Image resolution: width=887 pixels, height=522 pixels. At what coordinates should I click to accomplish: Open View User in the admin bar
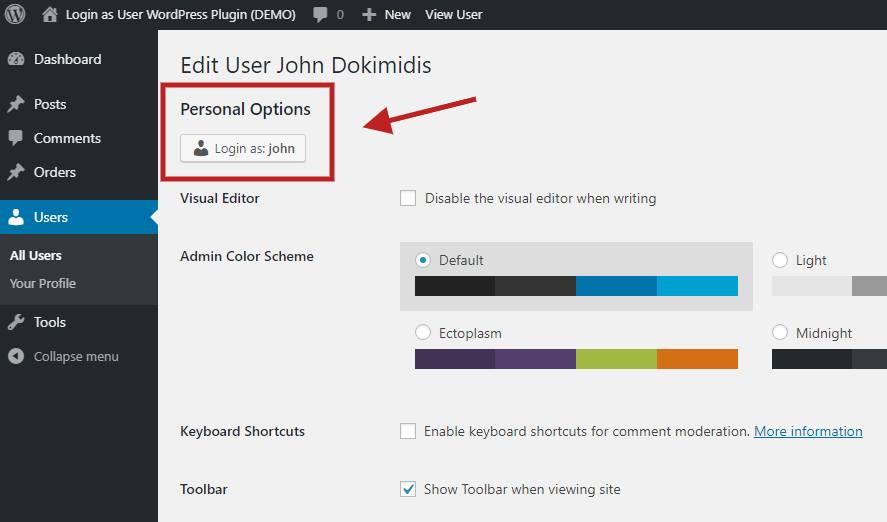coord(453,14)
